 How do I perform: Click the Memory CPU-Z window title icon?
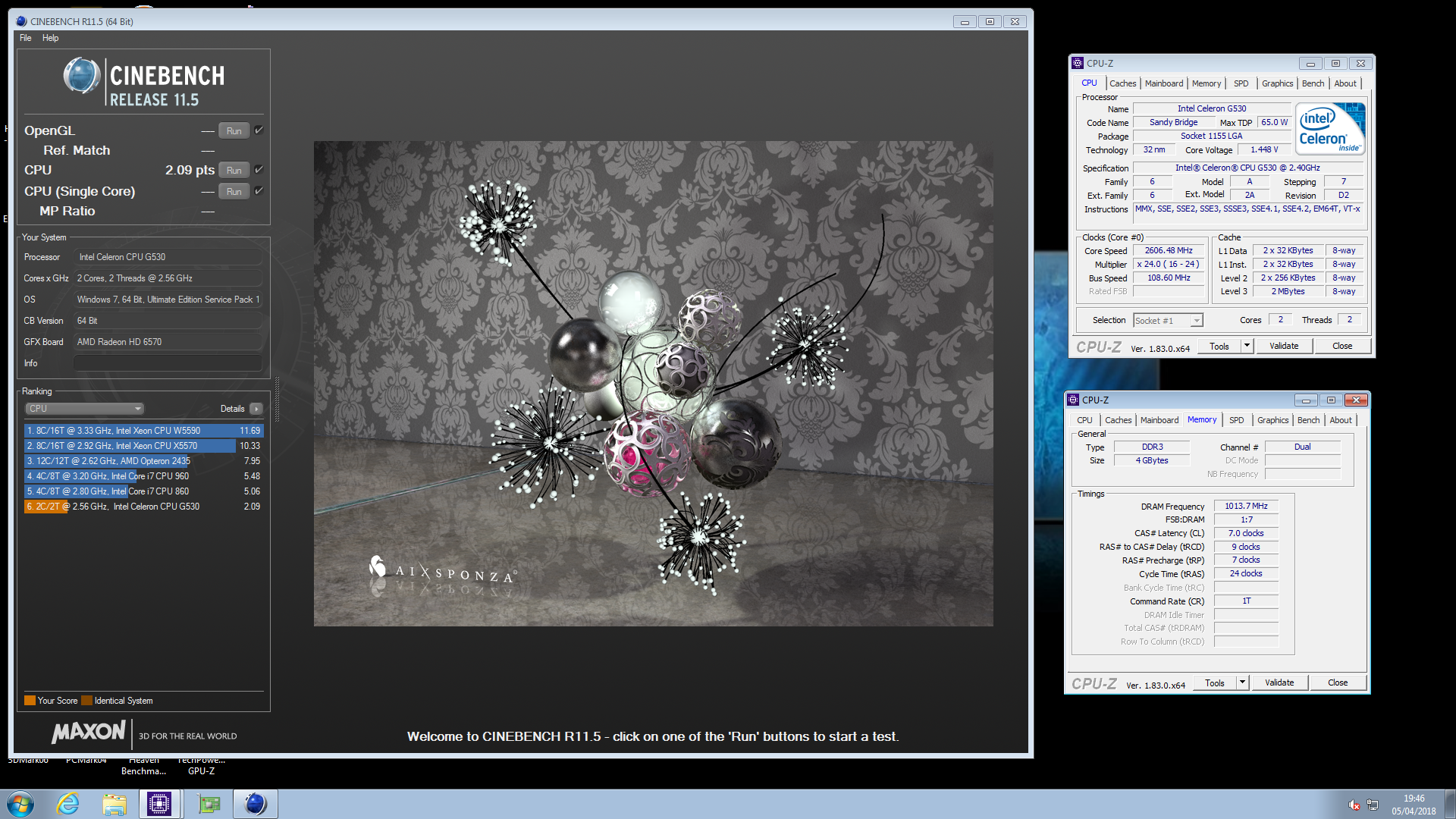[x=1073, y=400]
